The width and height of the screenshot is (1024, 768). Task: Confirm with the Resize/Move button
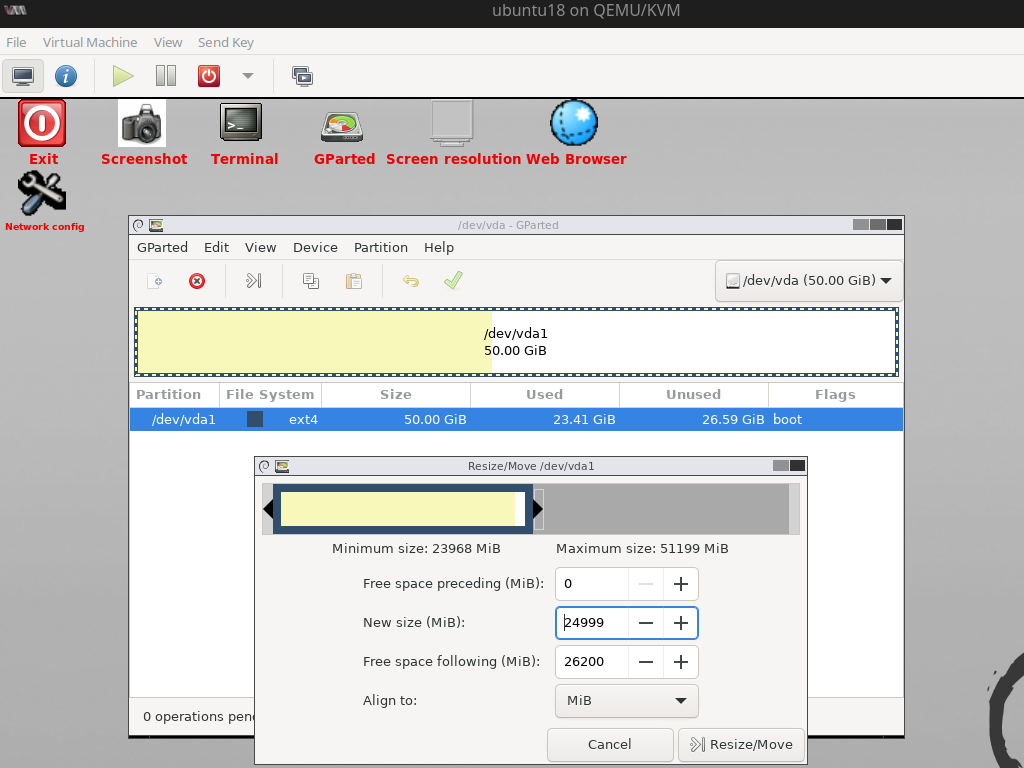741,744
